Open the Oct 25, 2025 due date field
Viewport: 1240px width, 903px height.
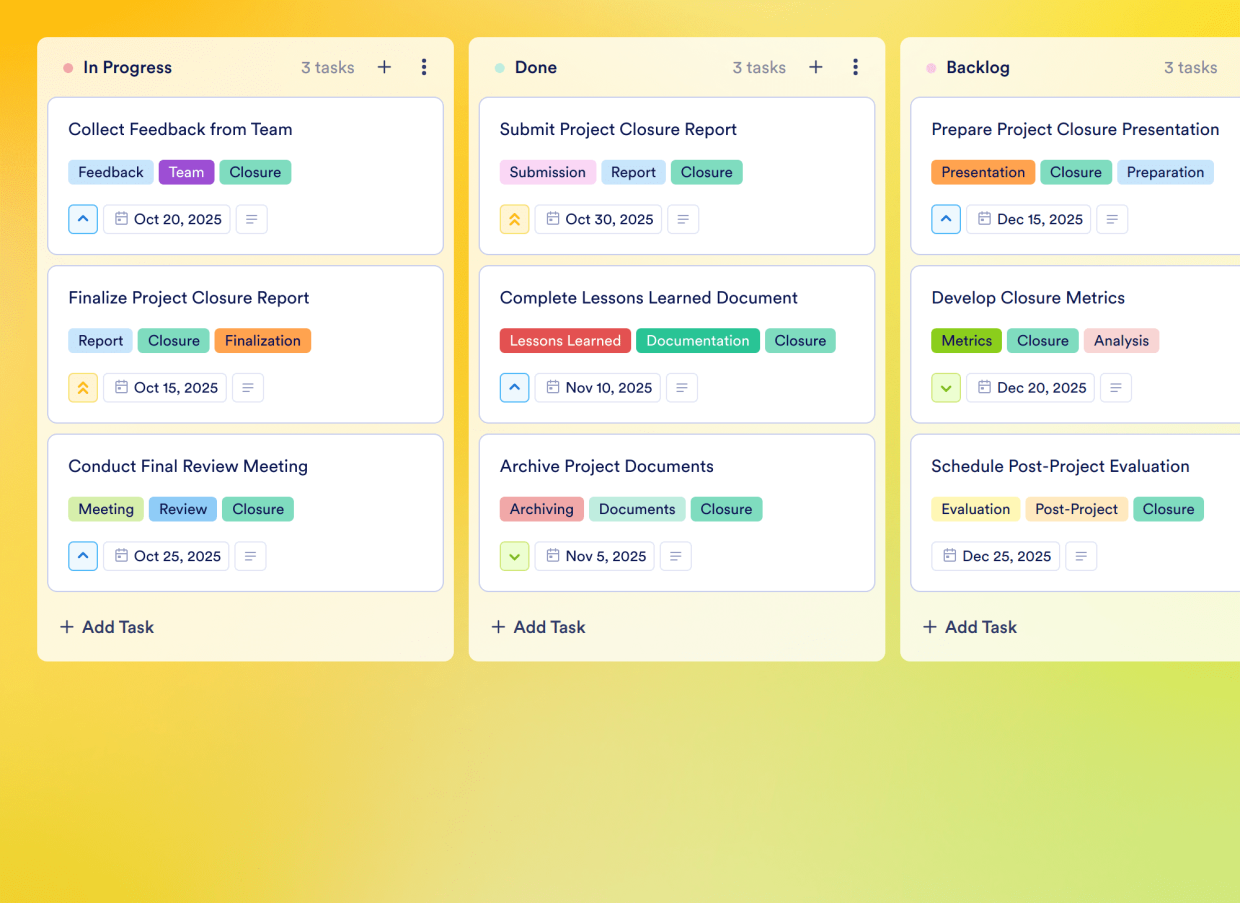[x=166, y=556]
